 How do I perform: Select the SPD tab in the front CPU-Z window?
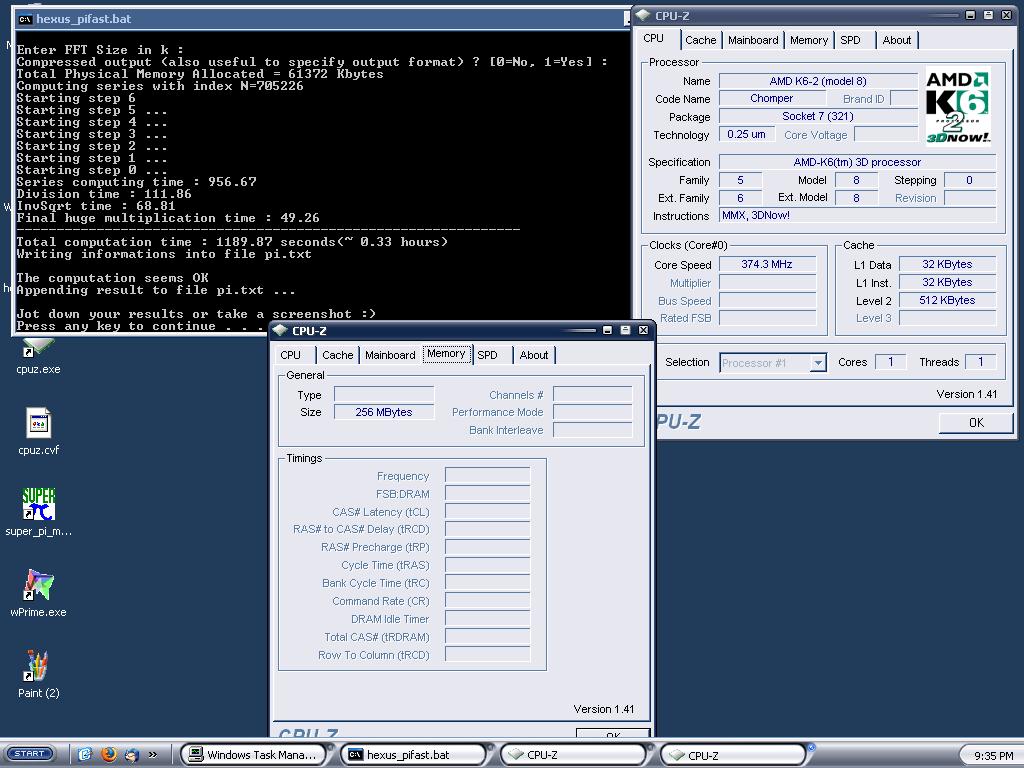(x=487, y=355)
